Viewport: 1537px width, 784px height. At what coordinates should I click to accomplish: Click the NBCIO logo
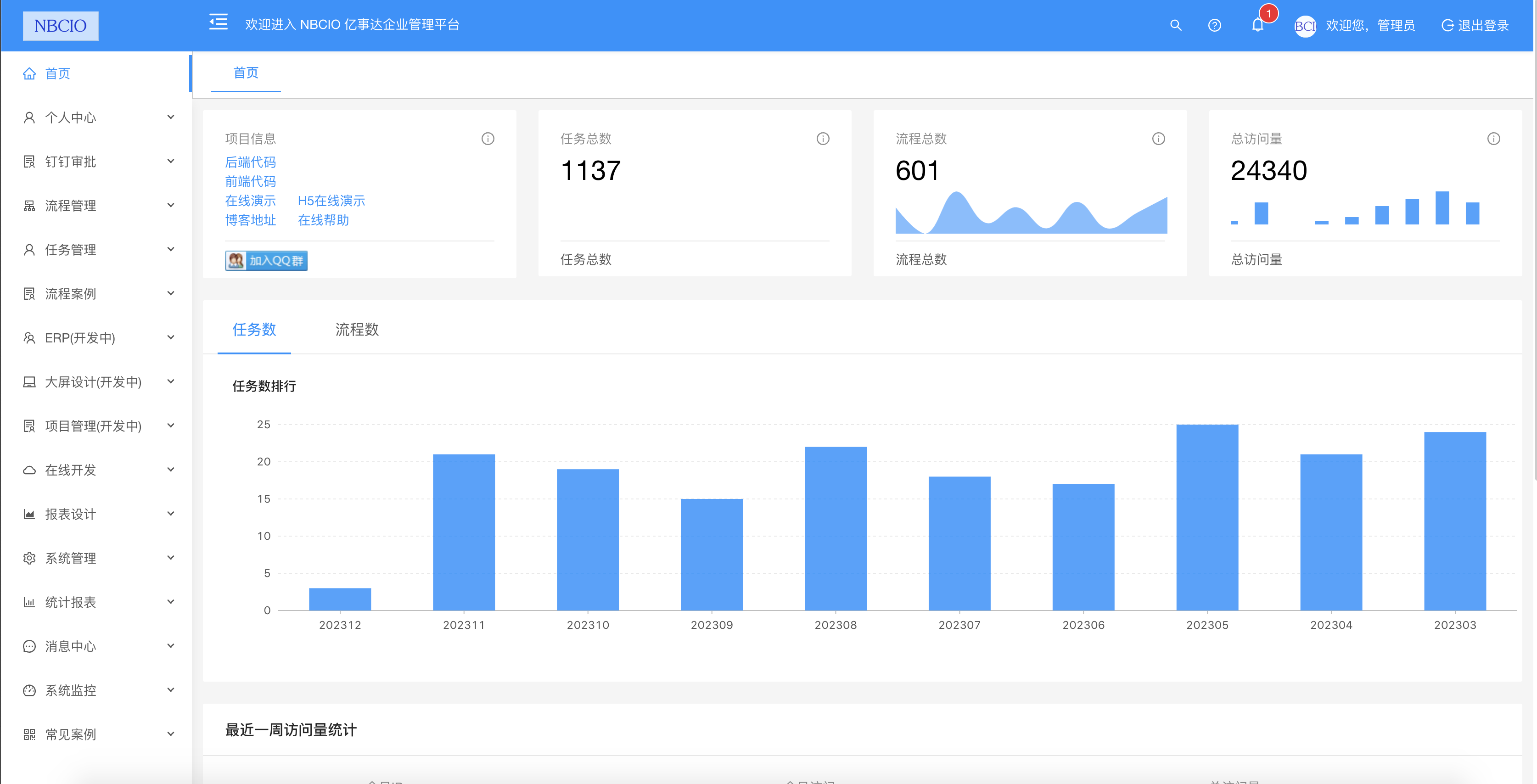60,26
